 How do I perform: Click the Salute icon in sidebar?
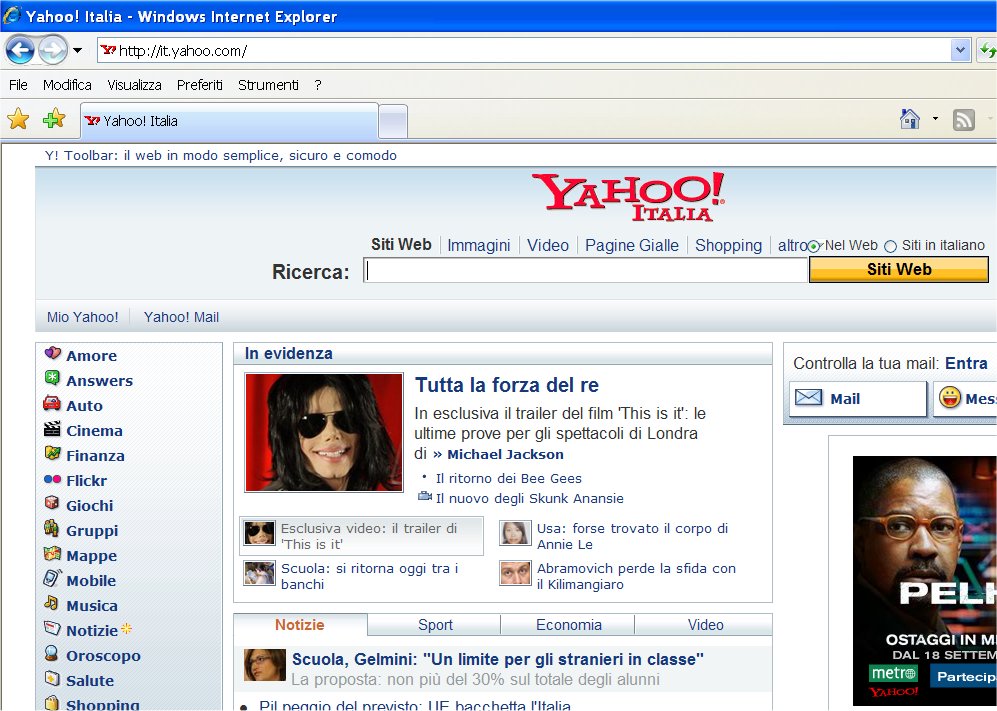(x=52, y=679)
